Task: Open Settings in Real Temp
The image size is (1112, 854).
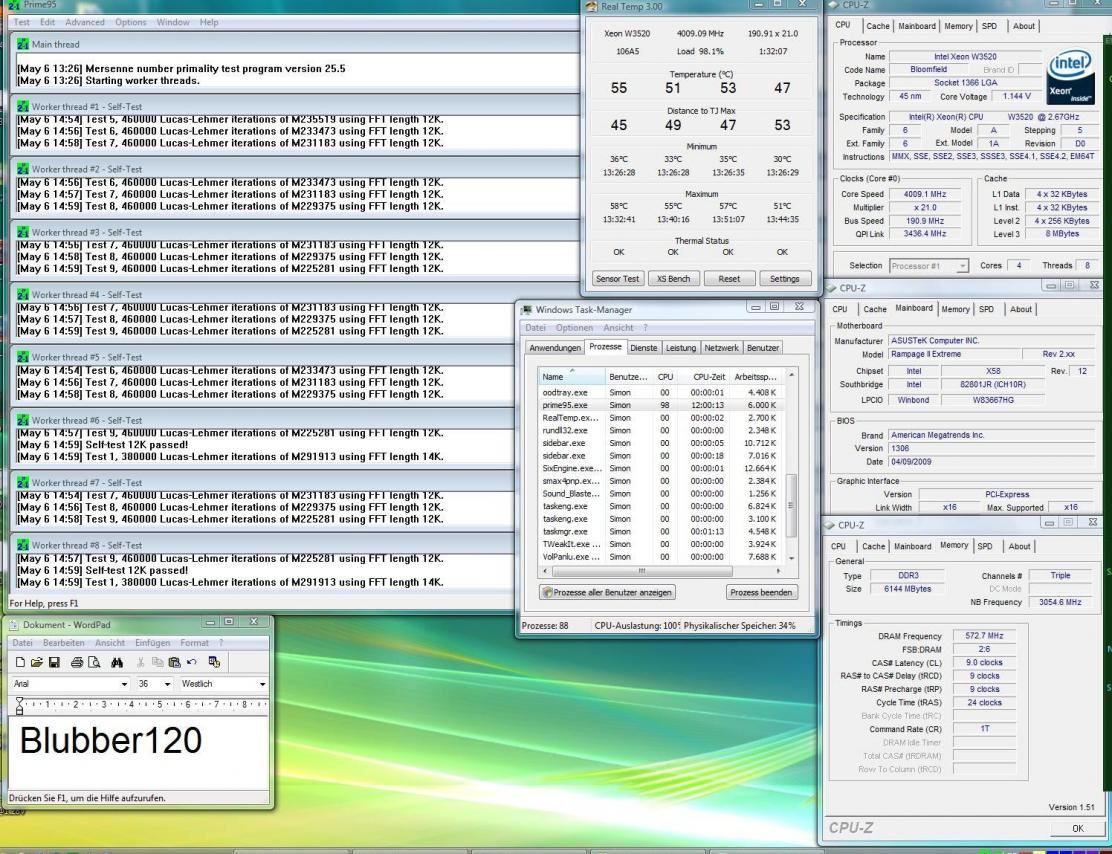Action: pyautogui.click(x=785, y=279)
